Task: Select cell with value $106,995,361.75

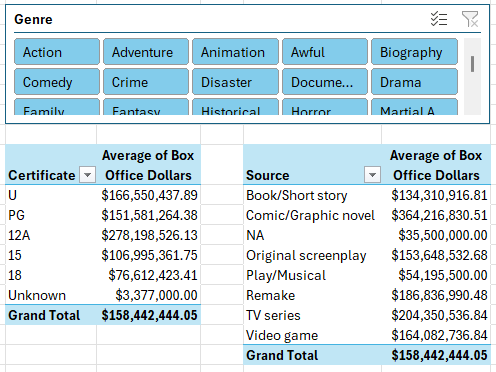Action: (149, 255)
